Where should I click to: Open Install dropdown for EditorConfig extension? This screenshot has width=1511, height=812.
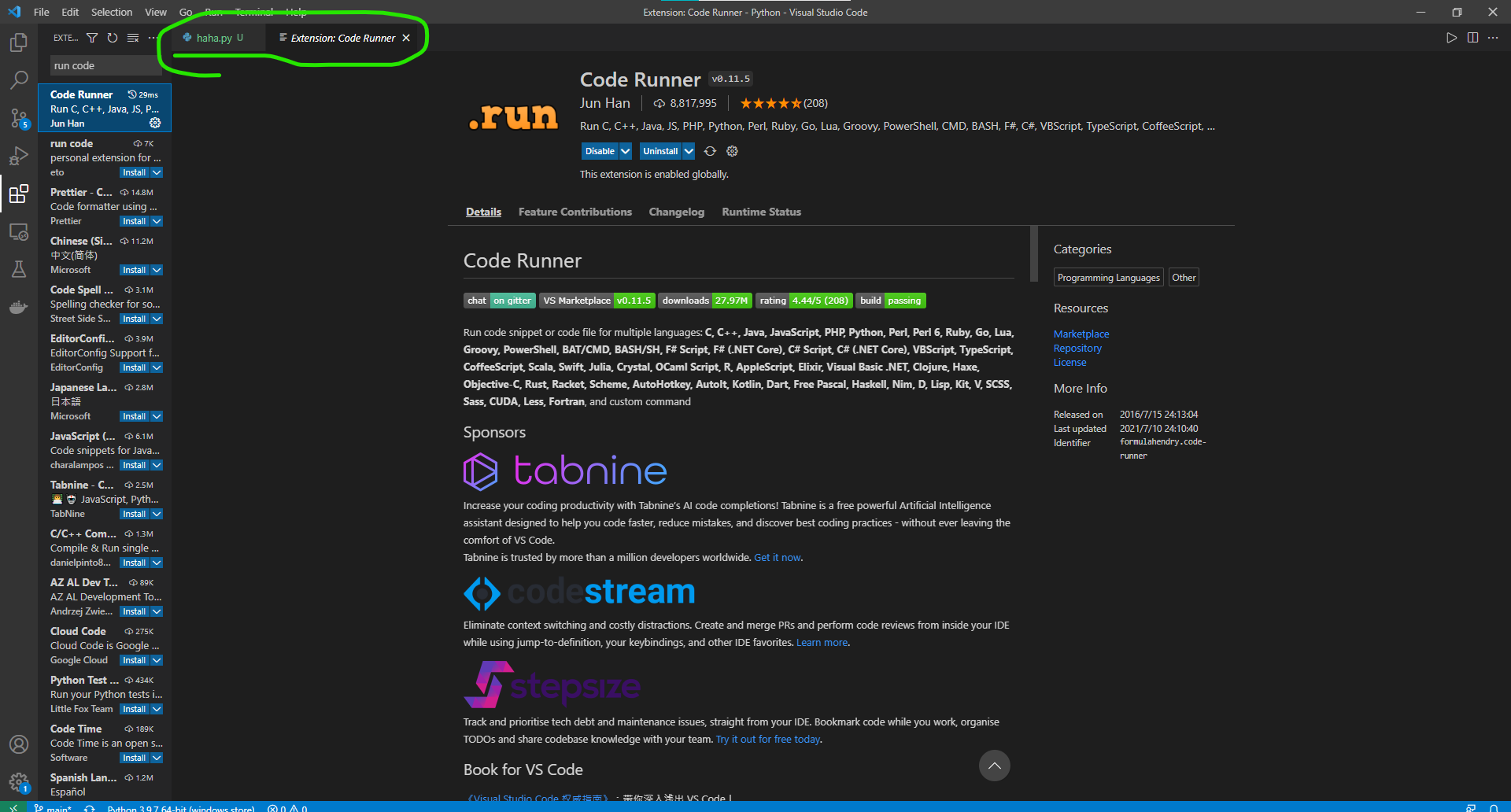157,367
